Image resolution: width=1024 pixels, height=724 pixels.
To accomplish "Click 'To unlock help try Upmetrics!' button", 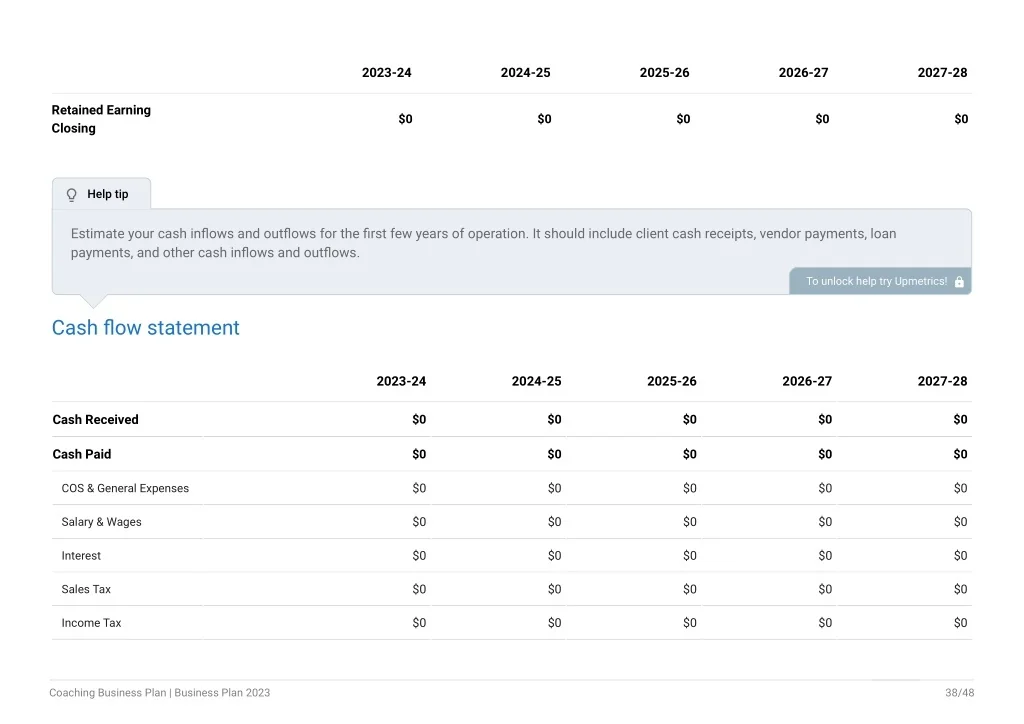I will [x=880, y=281].
